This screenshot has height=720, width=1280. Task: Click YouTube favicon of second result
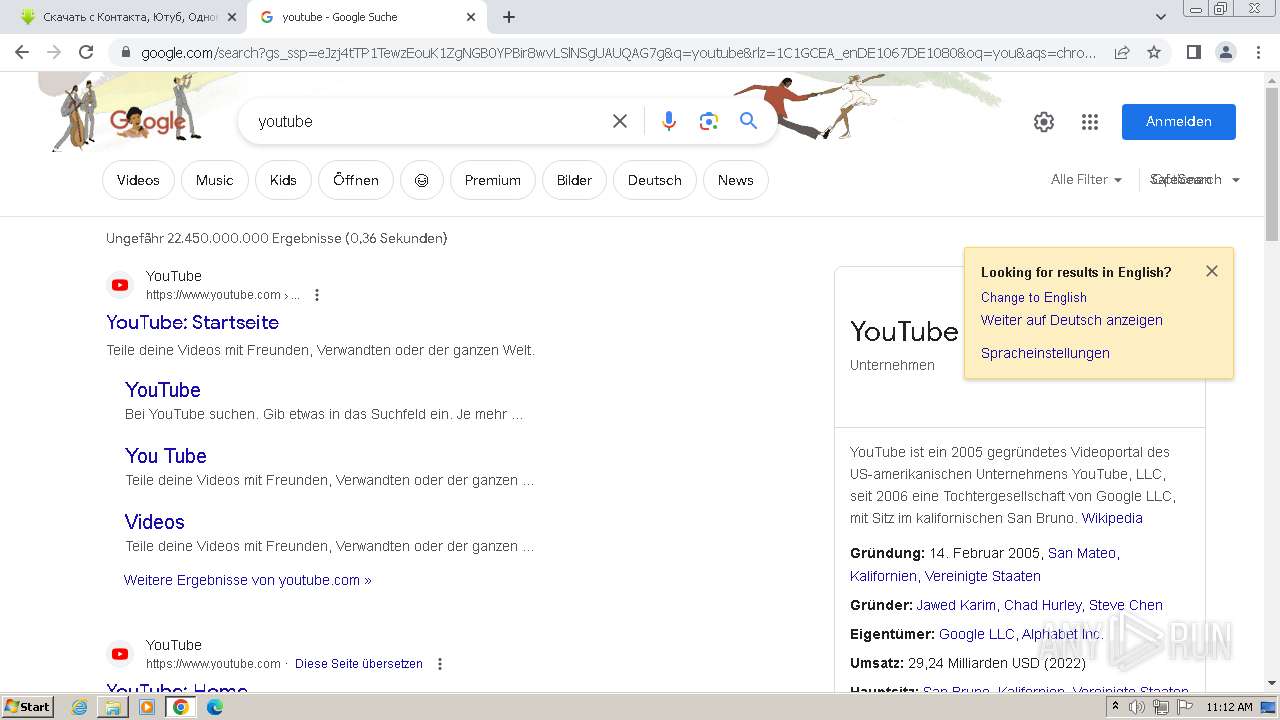[120, 654]
